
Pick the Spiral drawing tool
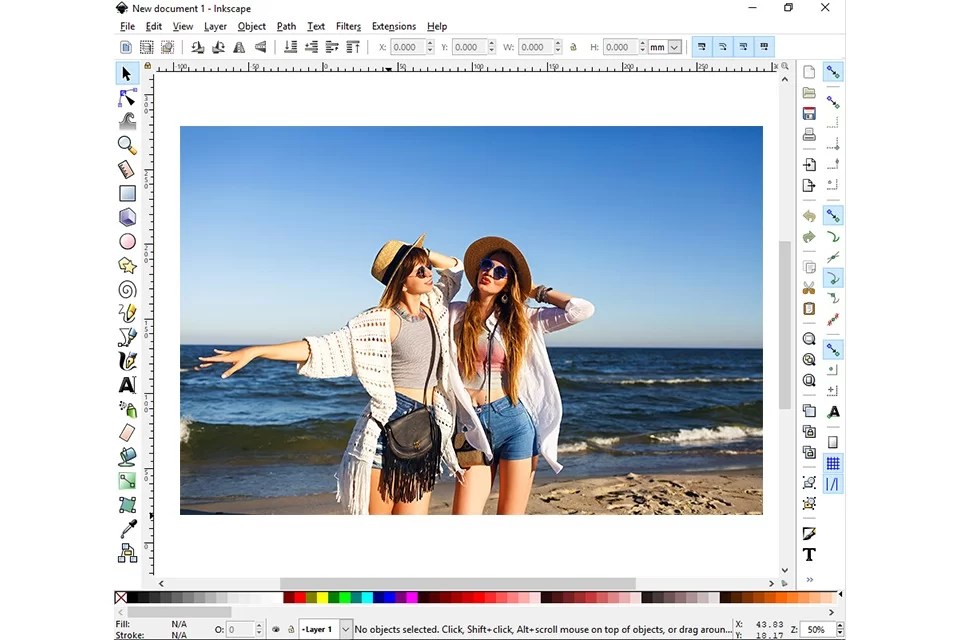coord(127,290)
